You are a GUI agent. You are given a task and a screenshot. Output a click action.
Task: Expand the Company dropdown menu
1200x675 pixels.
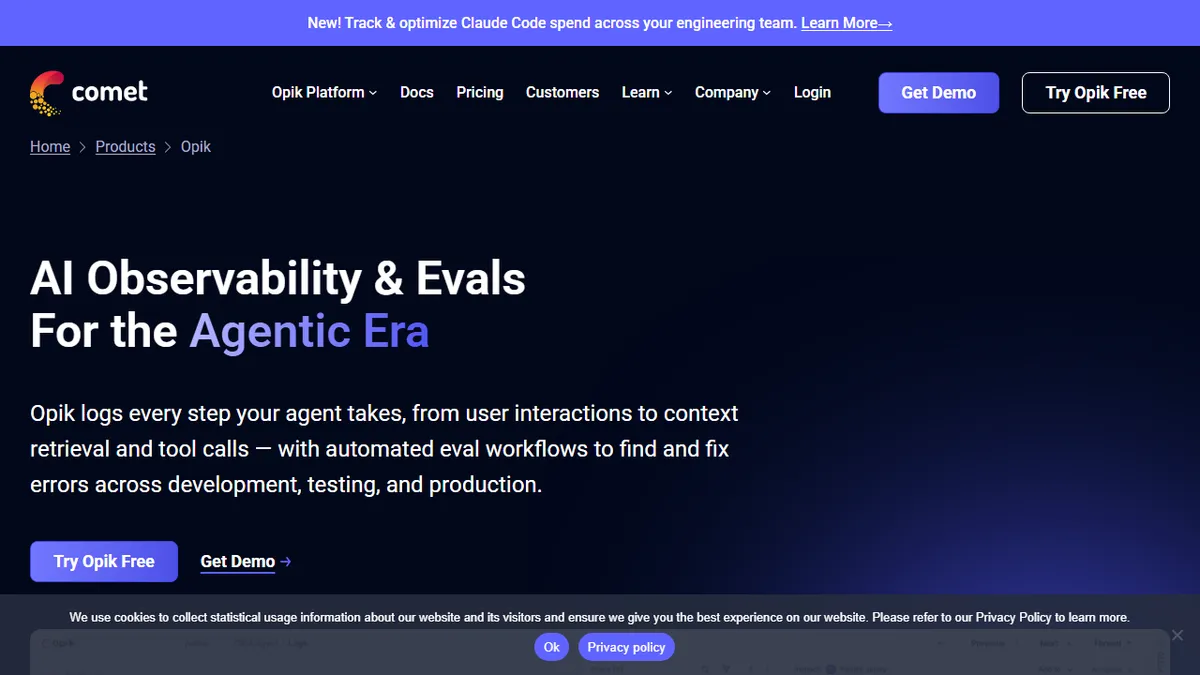click(733, 92)
